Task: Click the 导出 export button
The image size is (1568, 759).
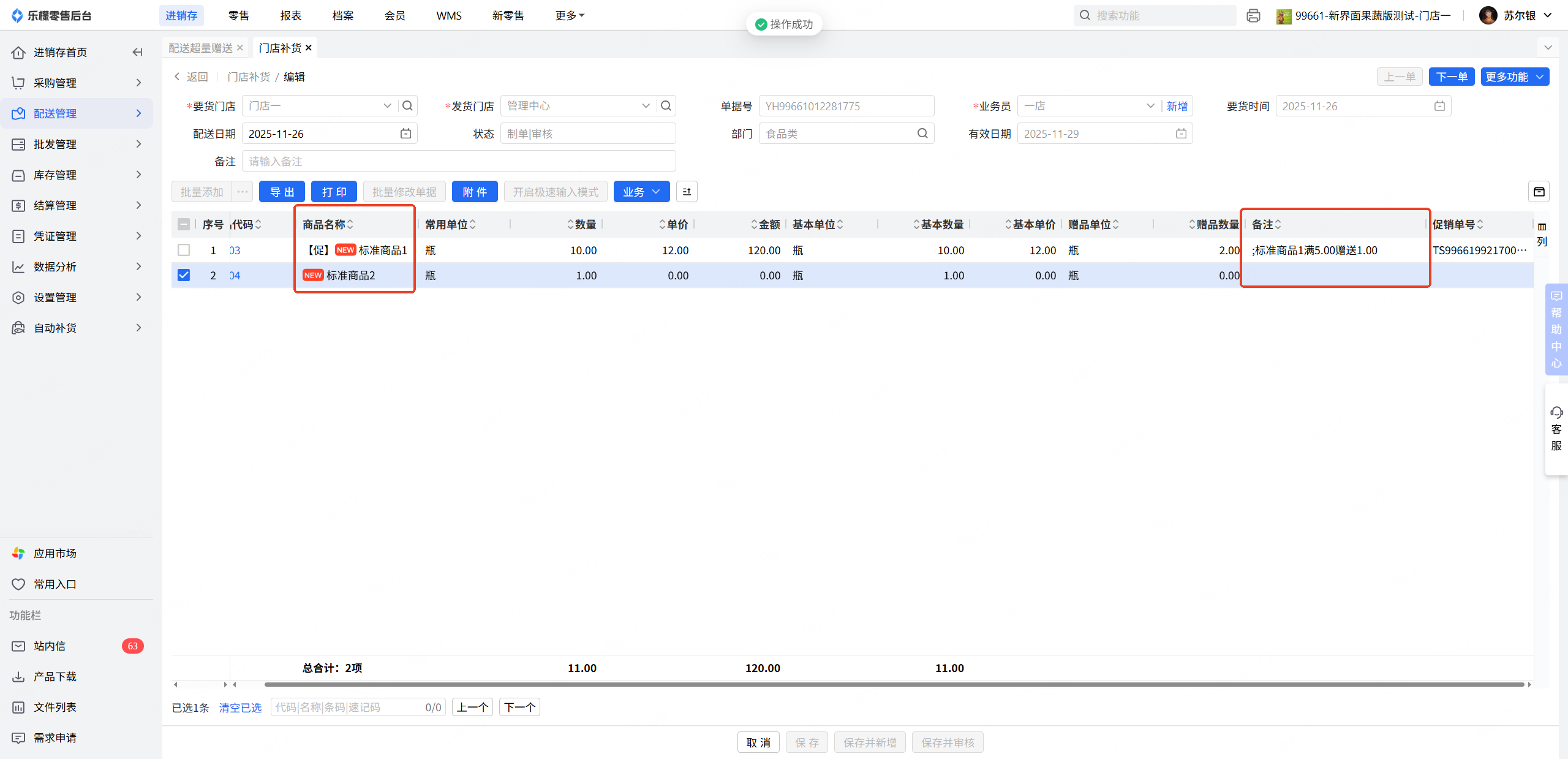Action: coord(282,192)
